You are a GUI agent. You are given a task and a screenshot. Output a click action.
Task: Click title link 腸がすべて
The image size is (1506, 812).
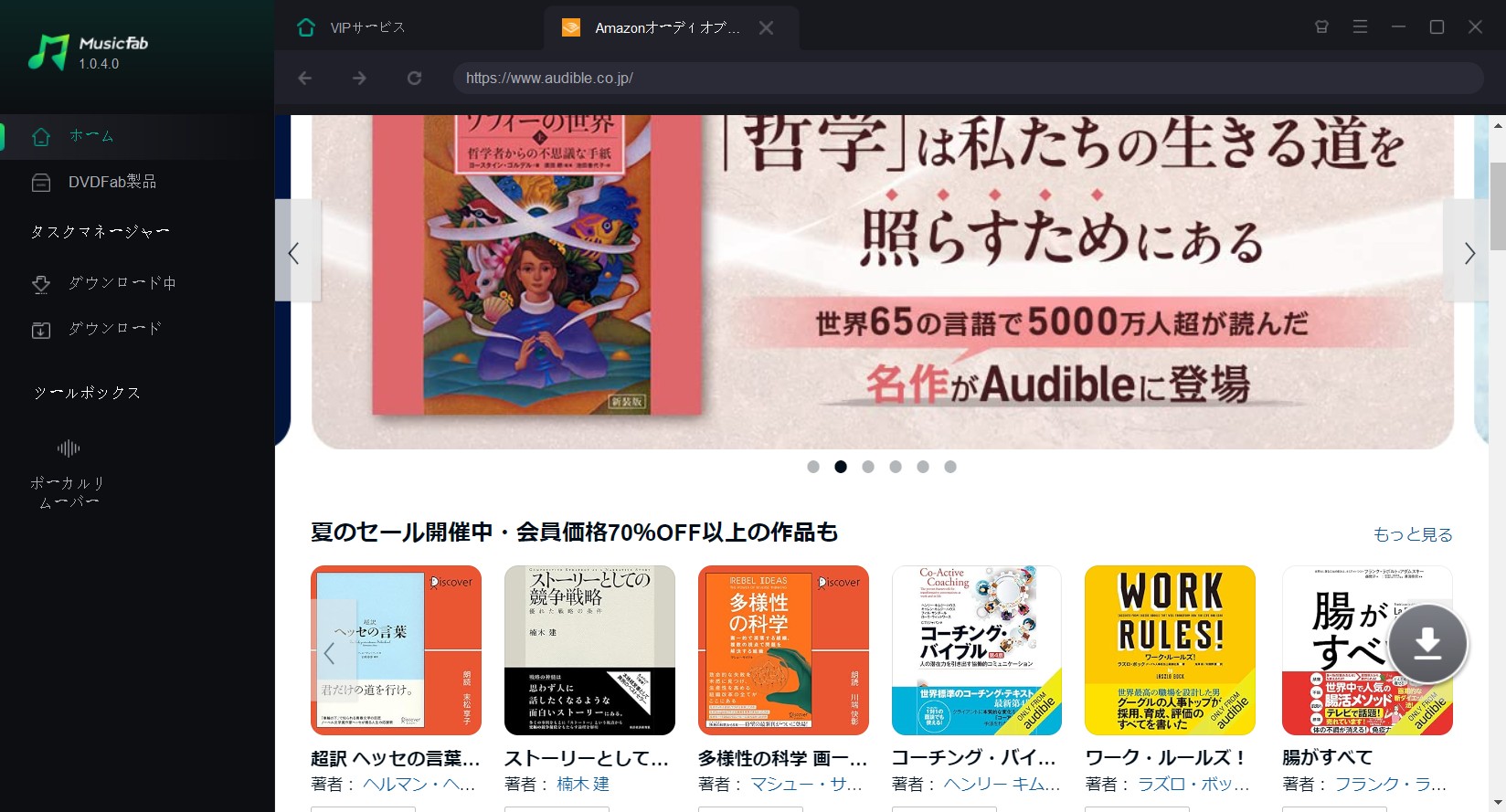[1327, 758]
